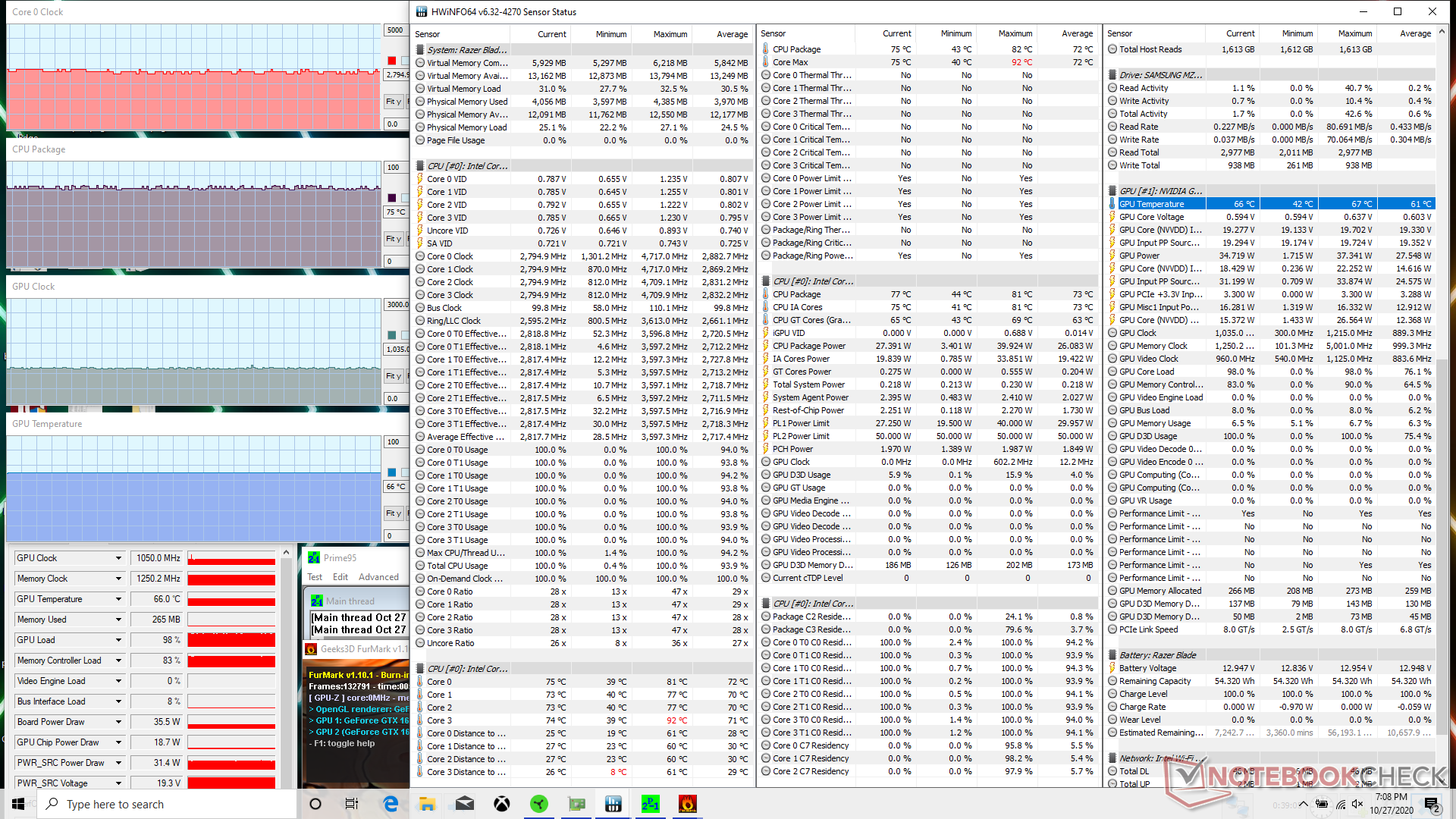Image resolution: width=1456 pixels, height=819 pixels.
Task: Open Prime95 from the taskbar
Action: (x=650, y=804)
